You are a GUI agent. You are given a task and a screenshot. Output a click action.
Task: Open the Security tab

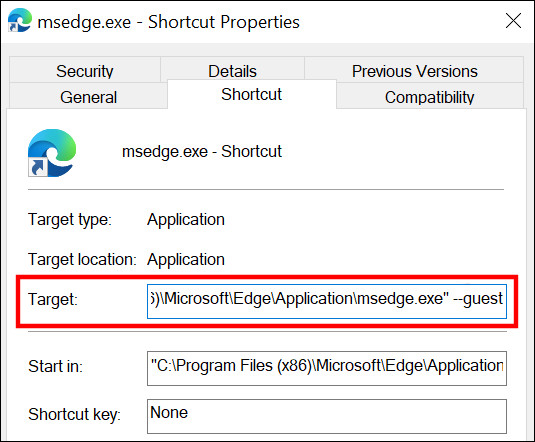[x=85, y=70]
